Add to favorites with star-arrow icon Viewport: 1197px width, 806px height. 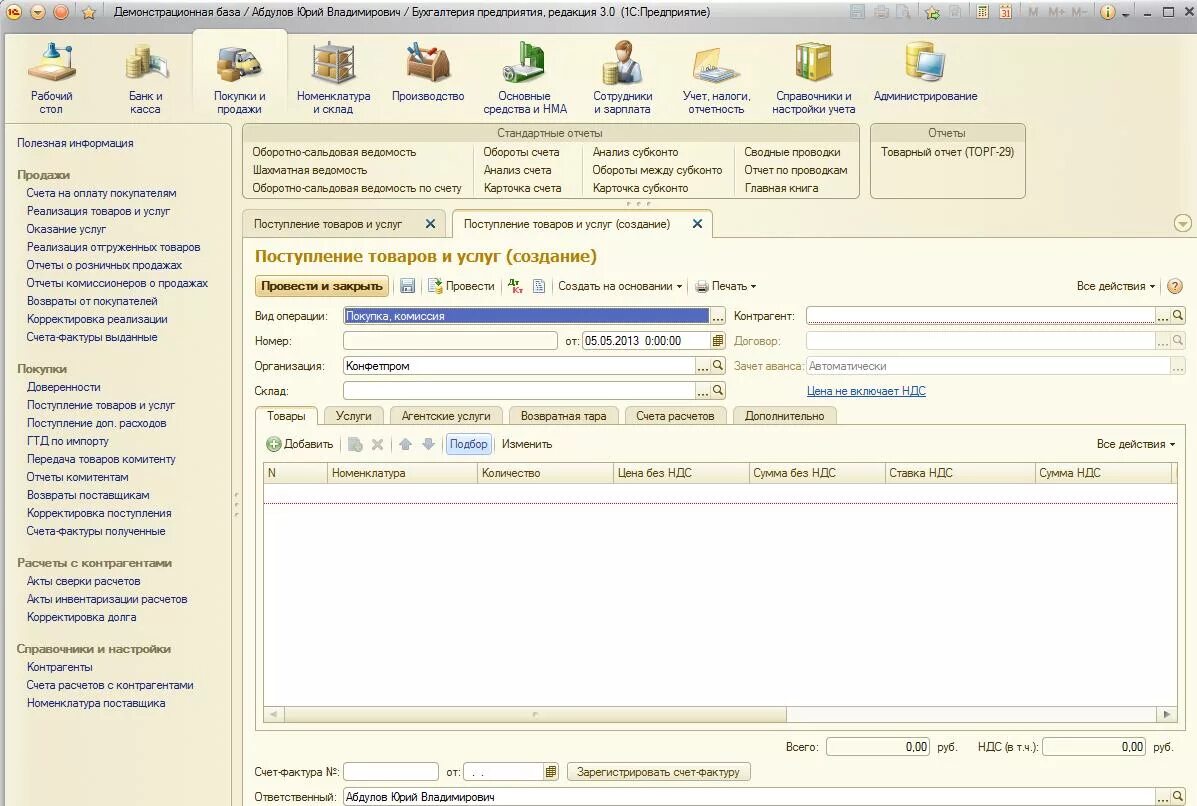point(932,12)
